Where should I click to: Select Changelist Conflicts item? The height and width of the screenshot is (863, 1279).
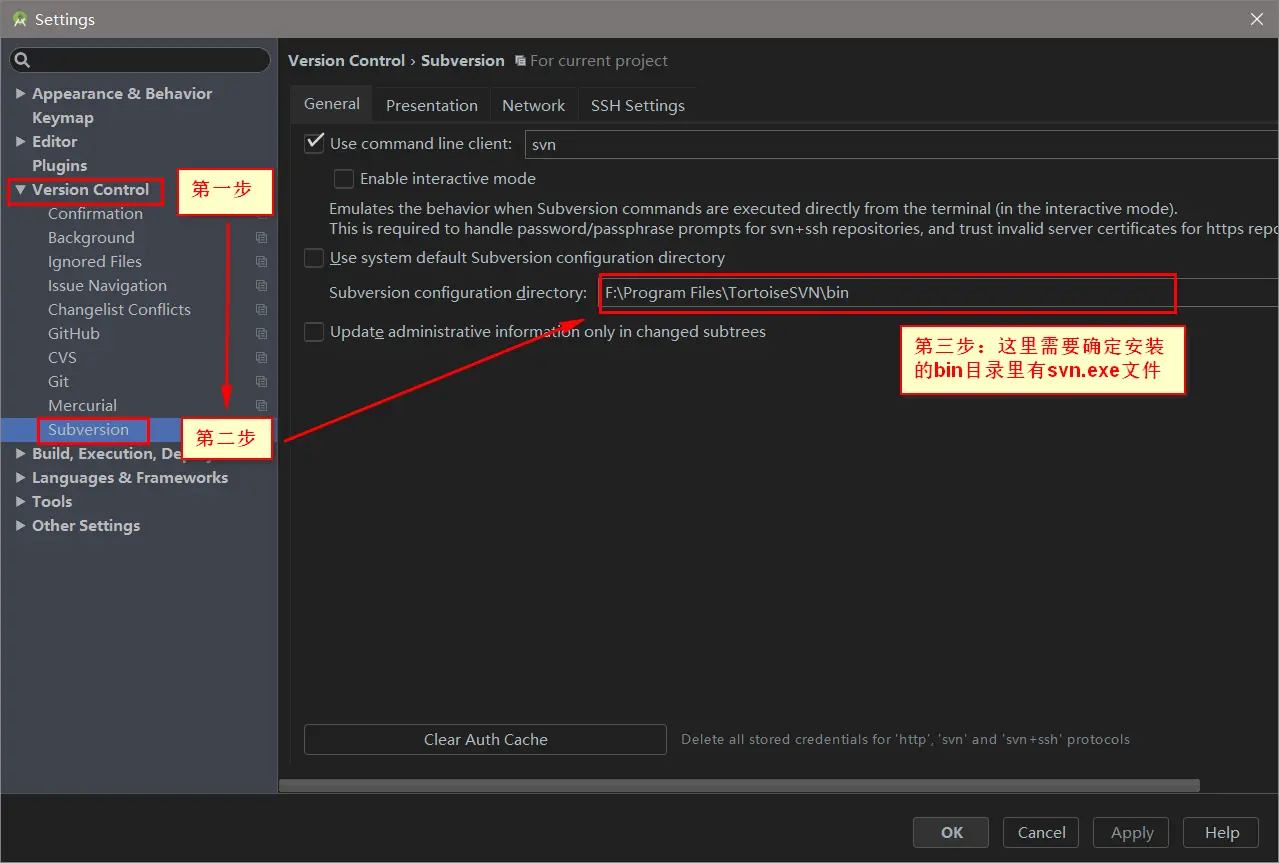(119, 310)
